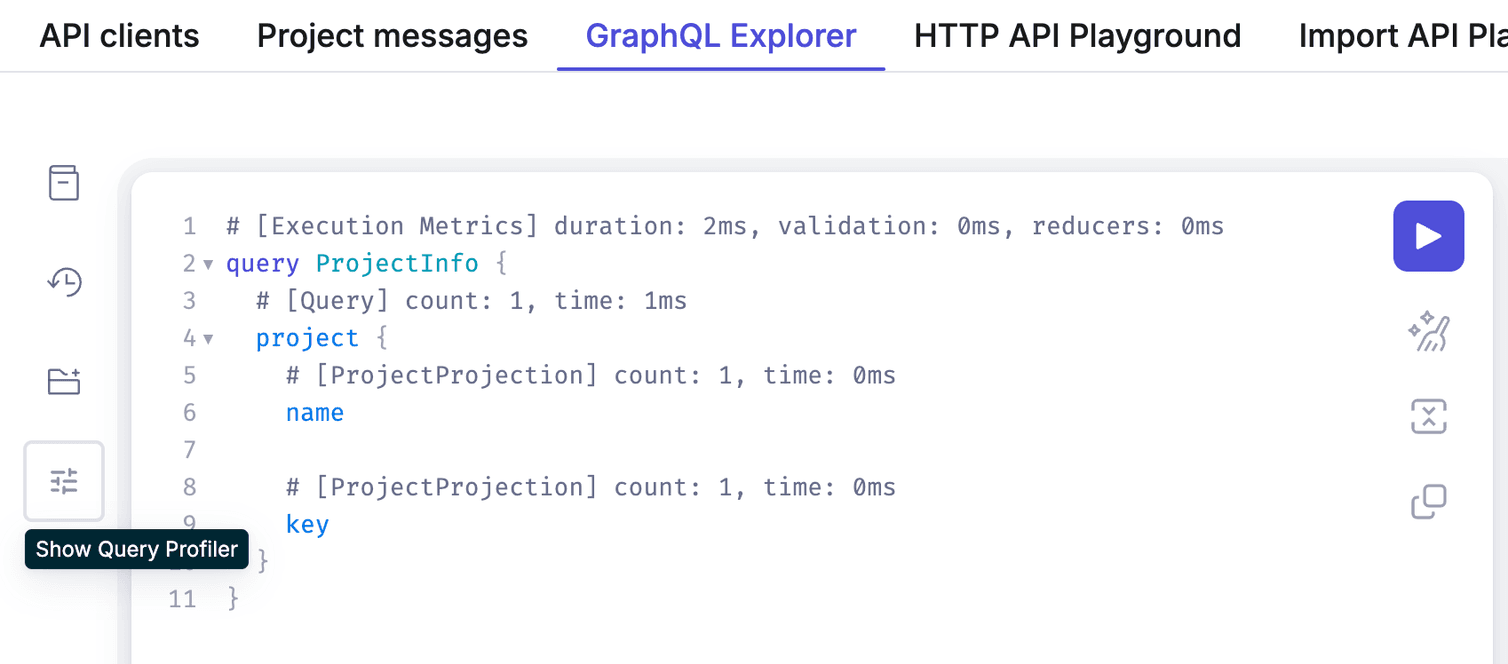This screenshot has height=664, width=1508.
Task: Open the Import API tab
Action: click(1400, 36)
